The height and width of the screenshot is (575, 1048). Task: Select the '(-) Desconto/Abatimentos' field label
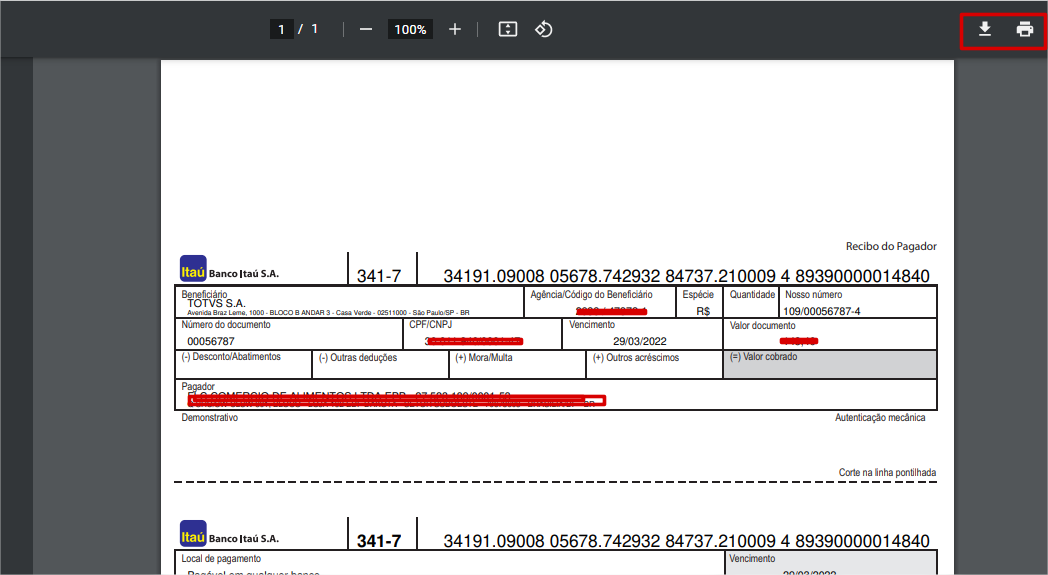[231, 356]
